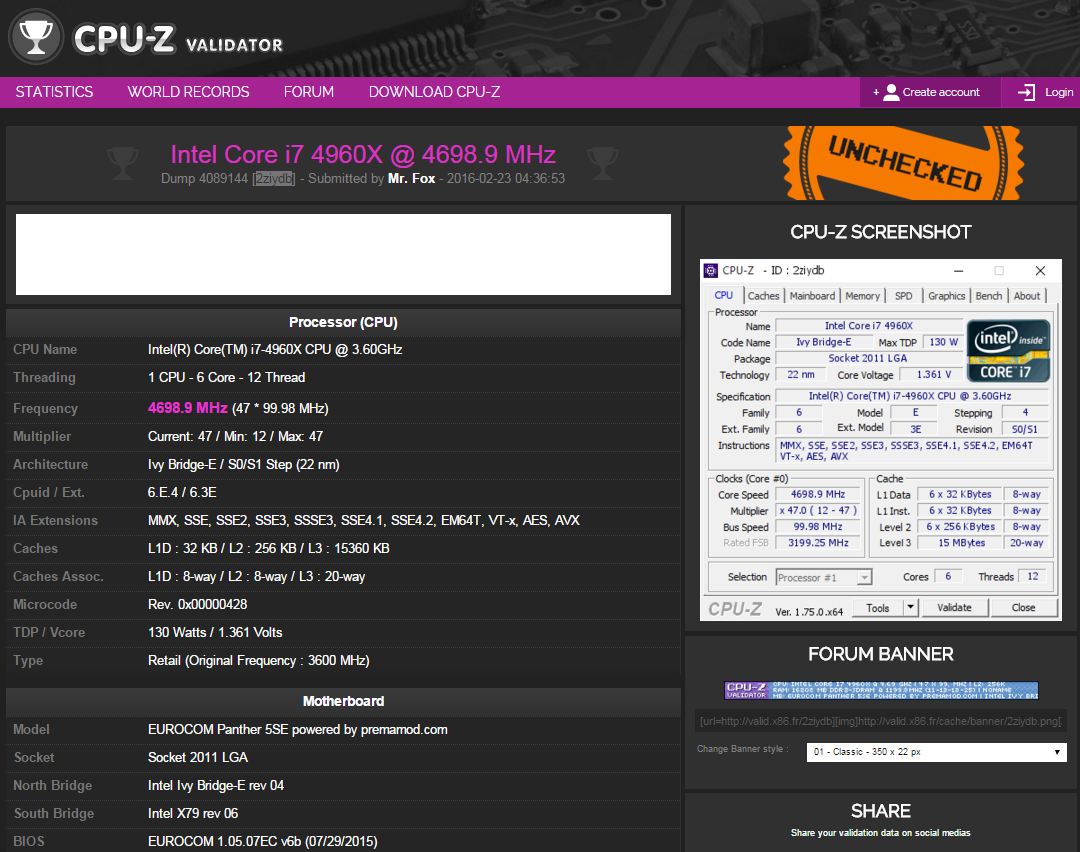Click the Intel X79 rev 06 value
Image resolution: width=1080 pixels, height=852 pixels.
[x=193, y=813]
